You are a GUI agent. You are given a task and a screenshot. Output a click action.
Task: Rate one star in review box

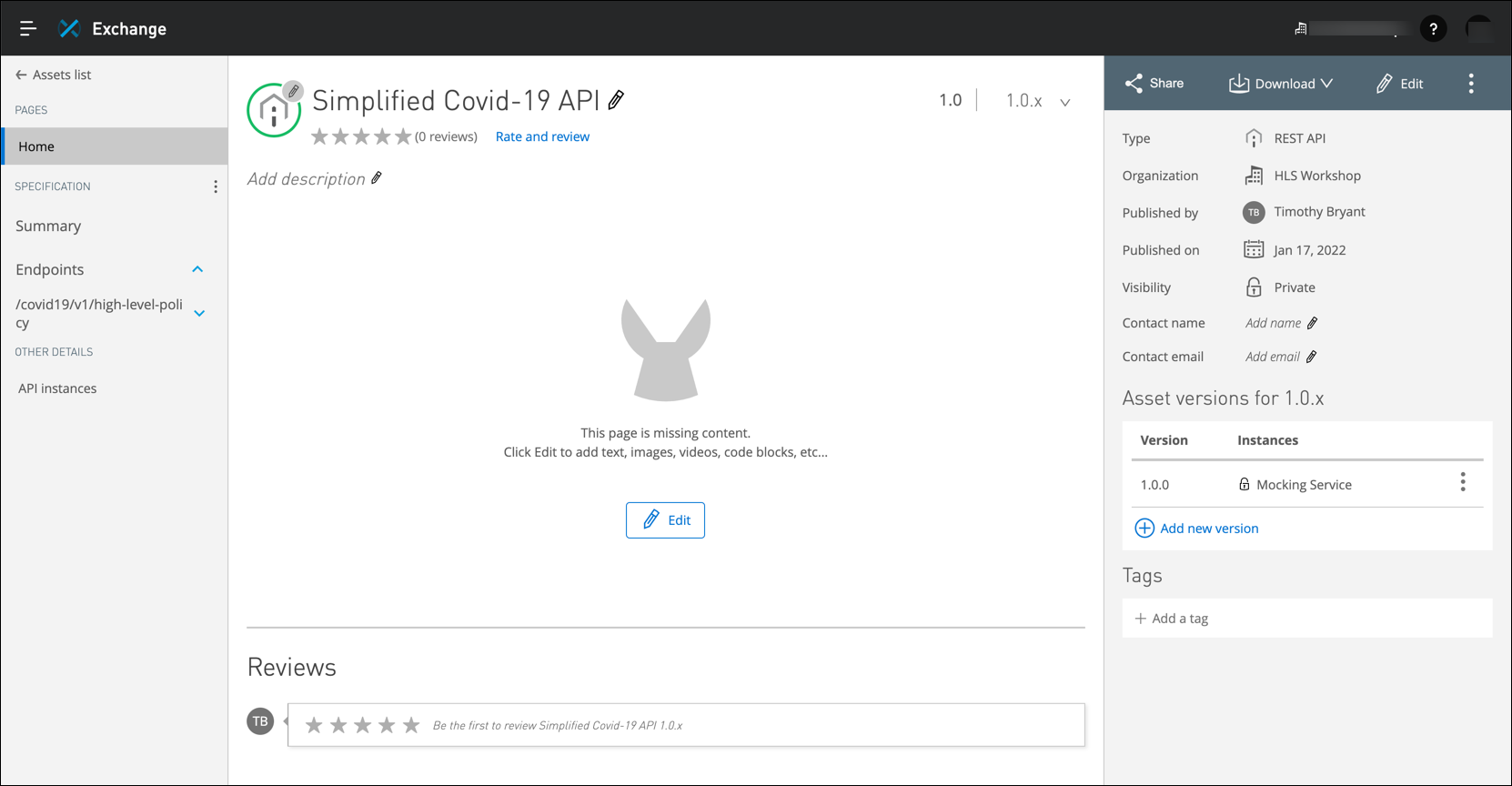click(314, 725)
